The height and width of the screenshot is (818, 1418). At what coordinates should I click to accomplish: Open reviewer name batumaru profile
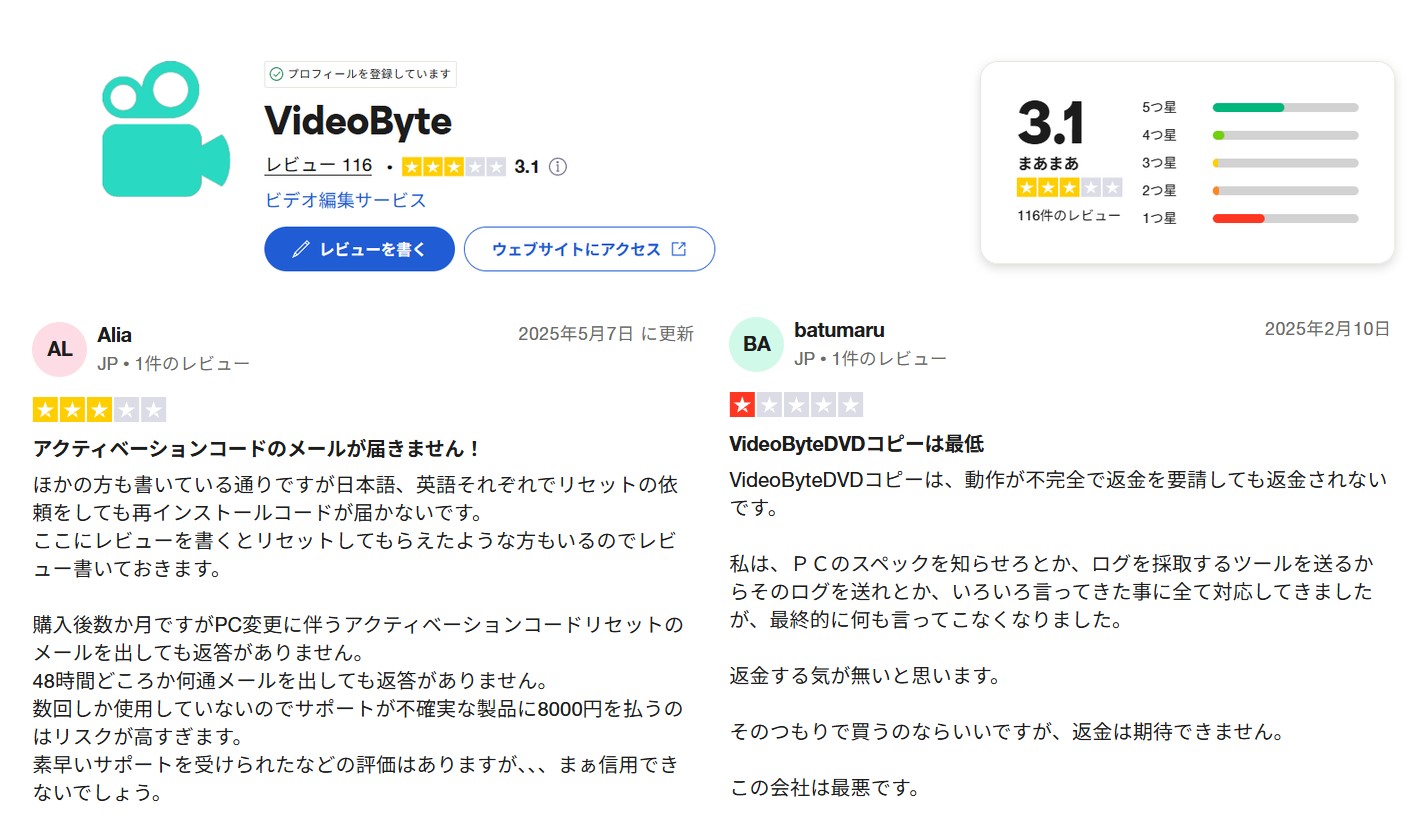(839, 330)
